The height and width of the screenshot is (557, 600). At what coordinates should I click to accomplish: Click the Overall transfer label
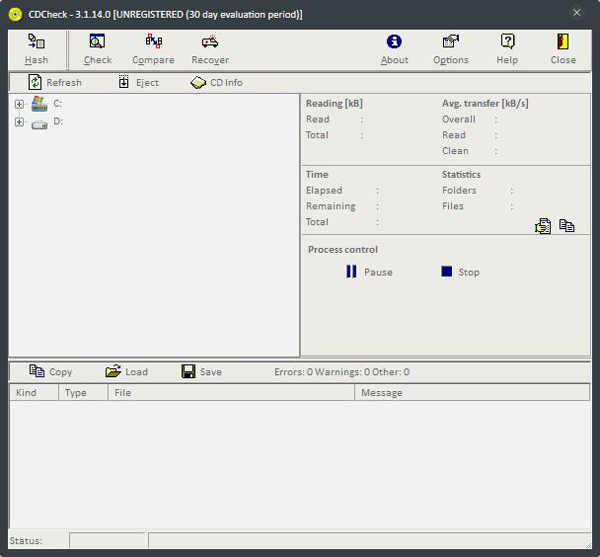click(x=459, y=119)
